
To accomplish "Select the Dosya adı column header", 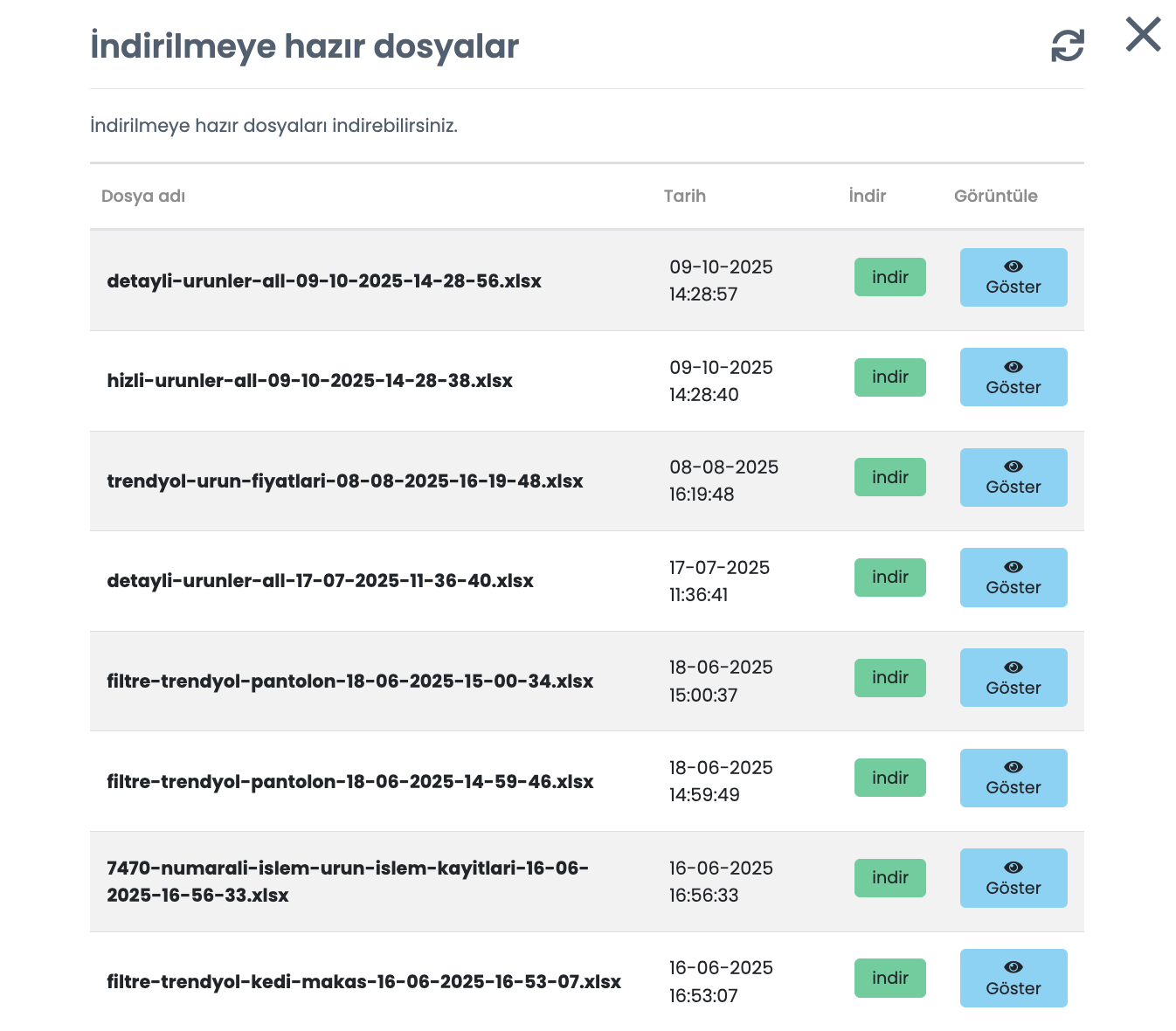I will (143, 196).
